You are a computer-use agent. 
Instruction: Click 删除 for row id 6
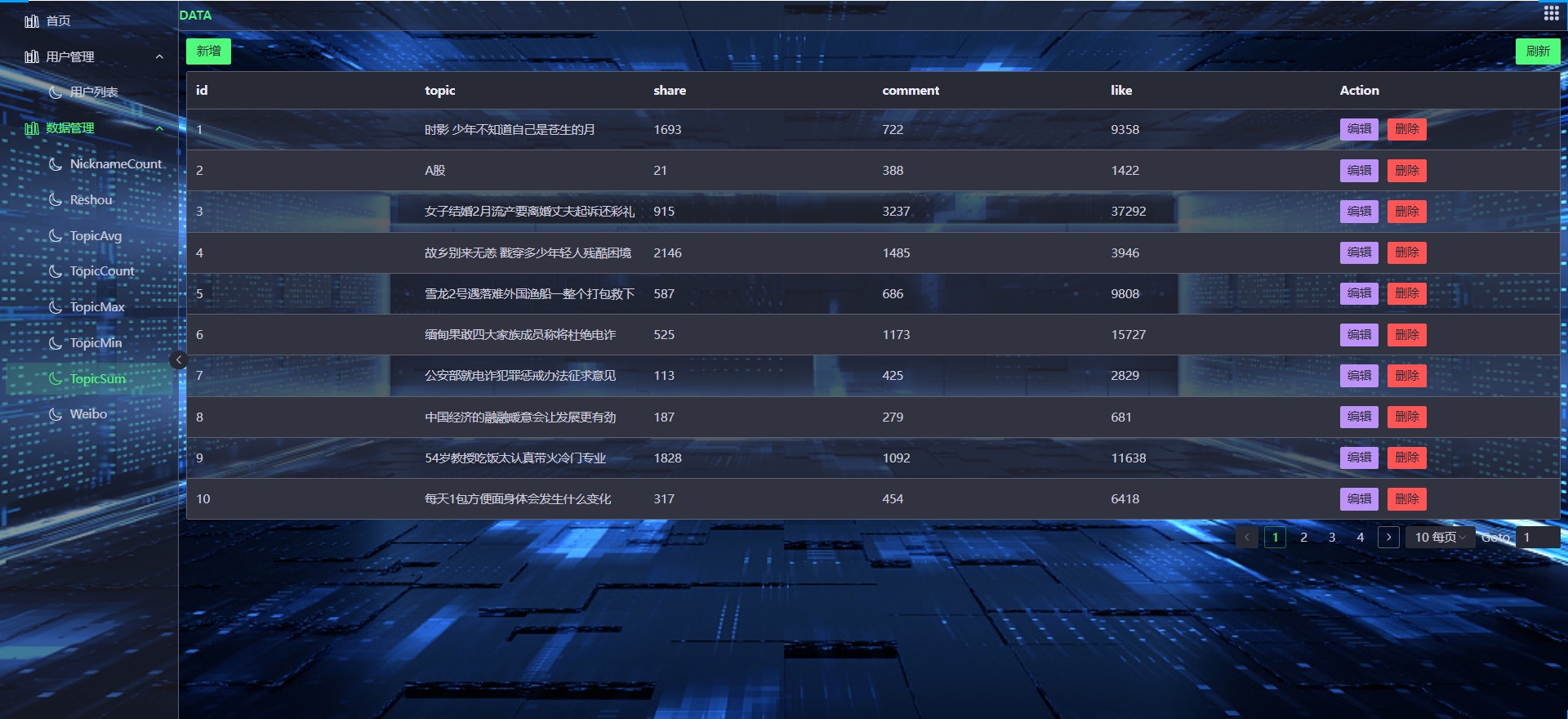pyautogui.click(x=1406, y=335)
